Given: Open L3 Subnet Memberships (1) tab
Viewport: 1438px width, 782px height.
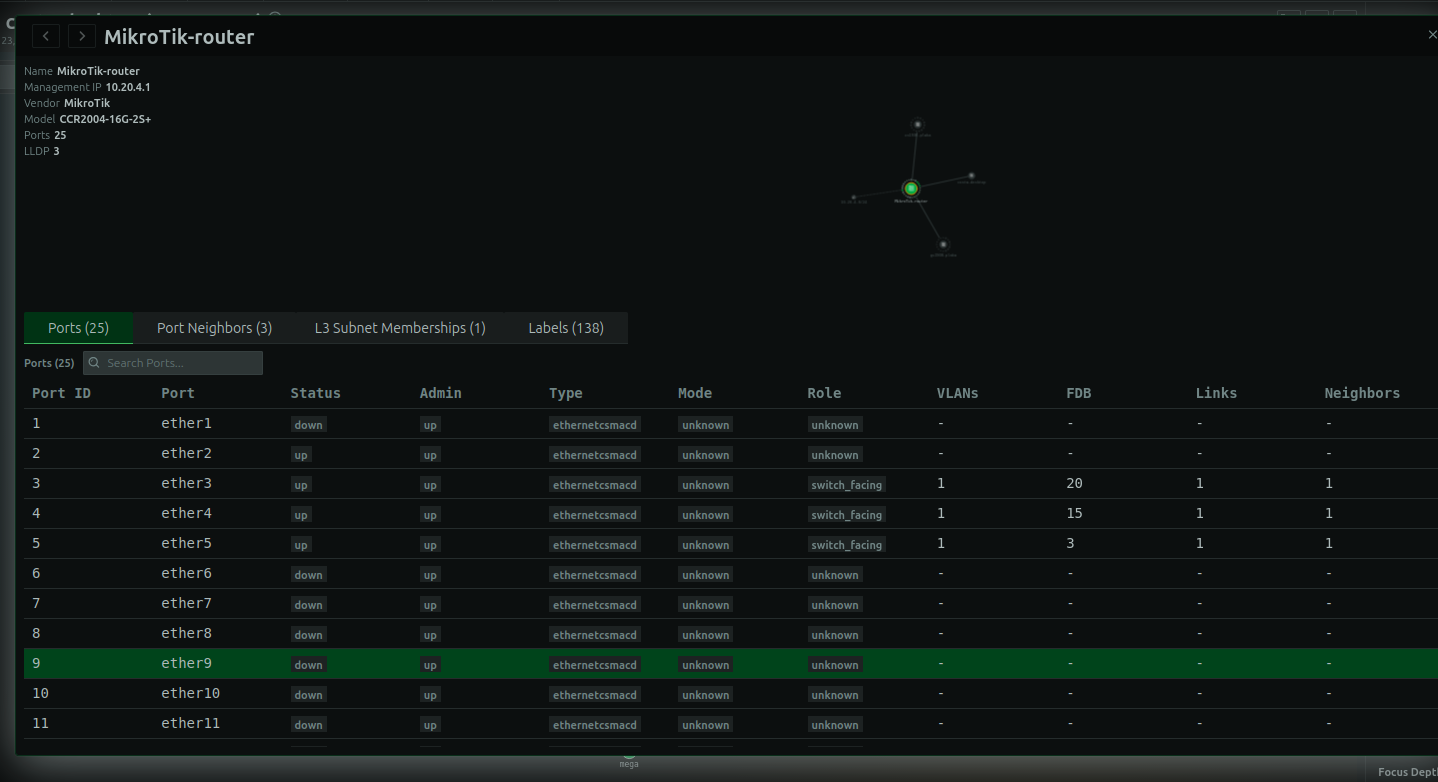Looking at the screenshot, I should 400,328.
